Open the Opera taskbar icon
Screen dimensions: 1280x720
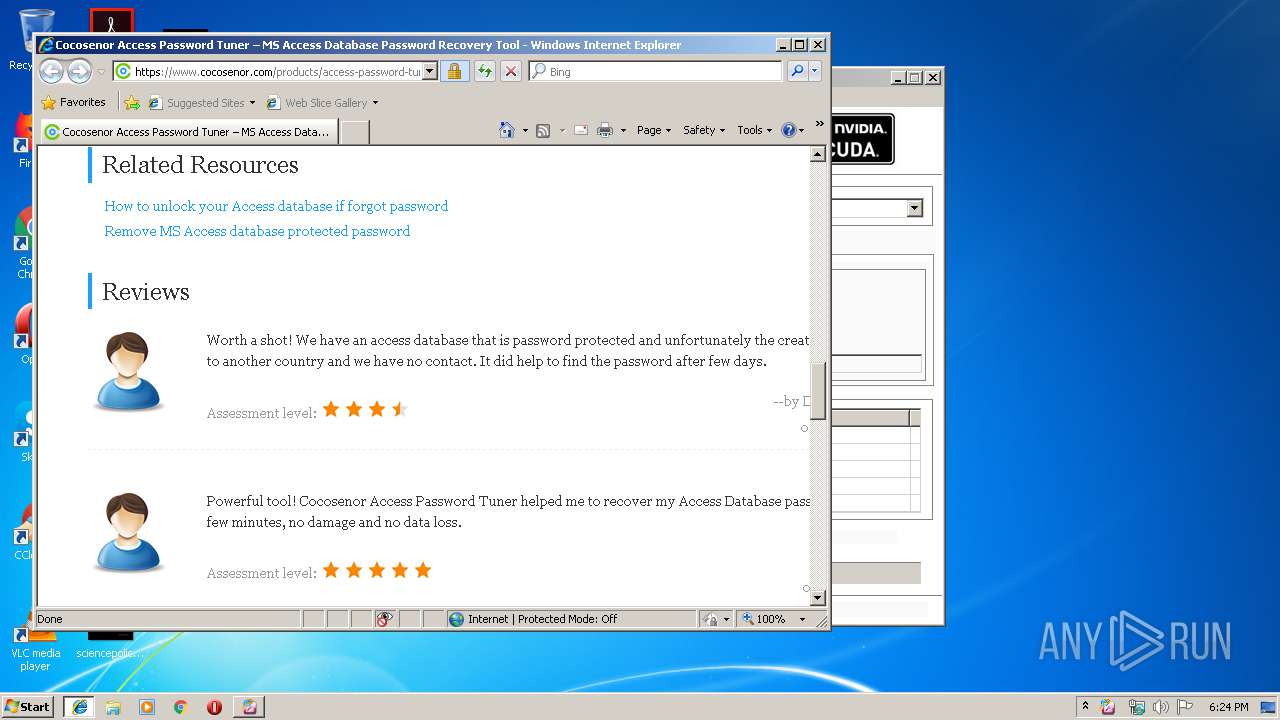point(214,707)
